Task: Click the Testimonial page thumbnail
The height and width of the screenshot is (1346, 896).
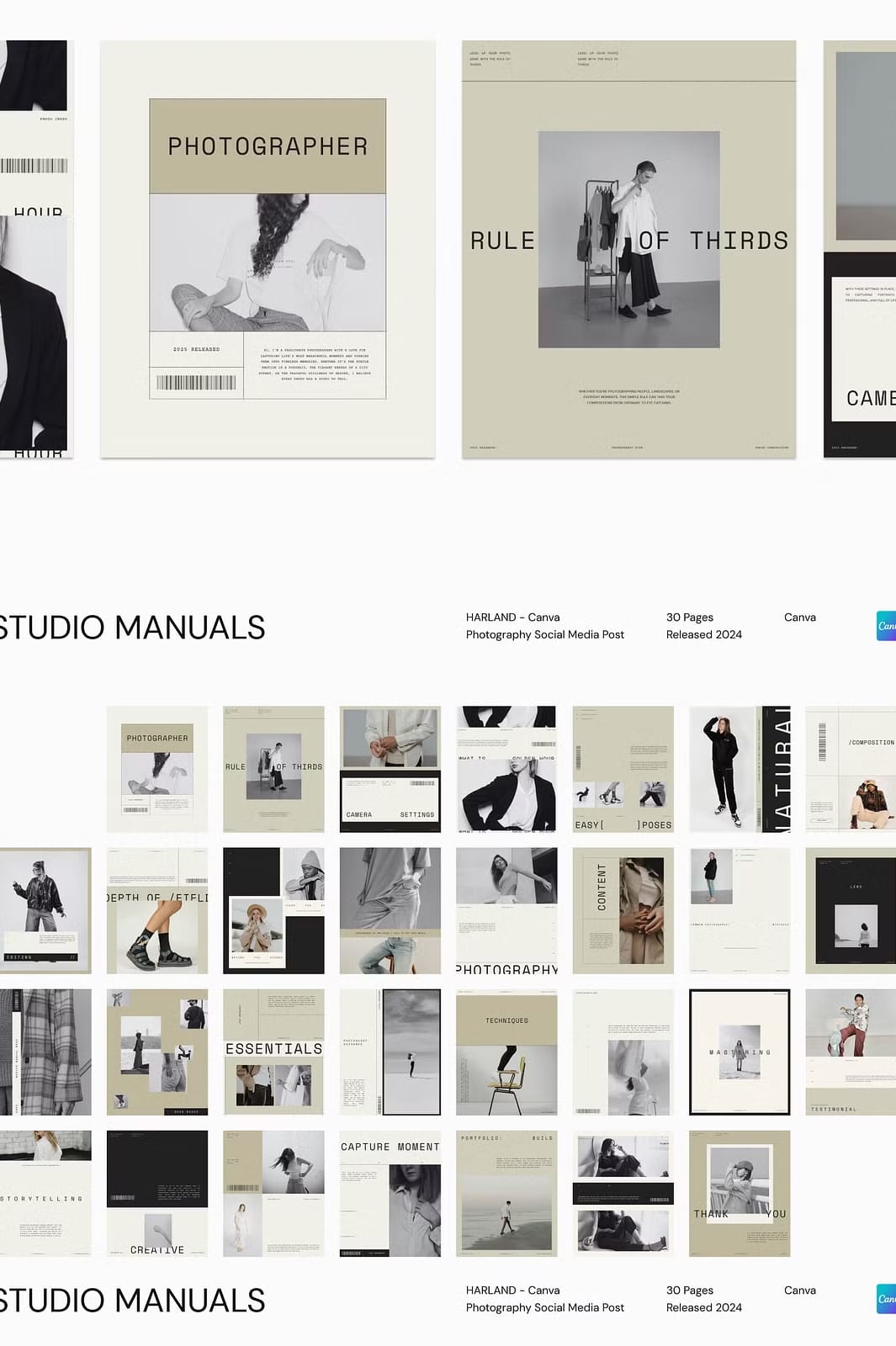Action: click(x=850, y=1052)
